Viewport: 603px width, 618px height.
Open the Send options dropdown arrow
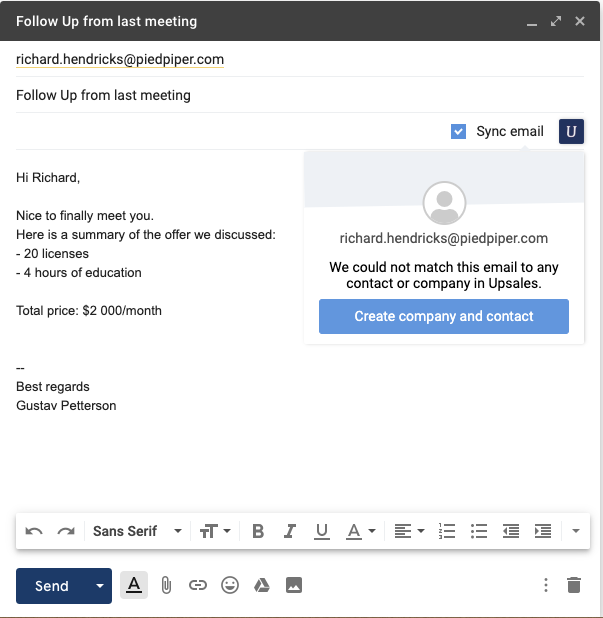100,586
